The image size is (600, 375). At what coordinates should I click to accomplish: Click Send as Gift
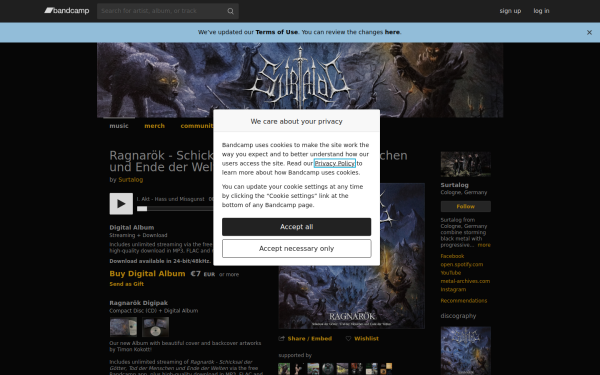pyautogui.click(x=127, y=284)
